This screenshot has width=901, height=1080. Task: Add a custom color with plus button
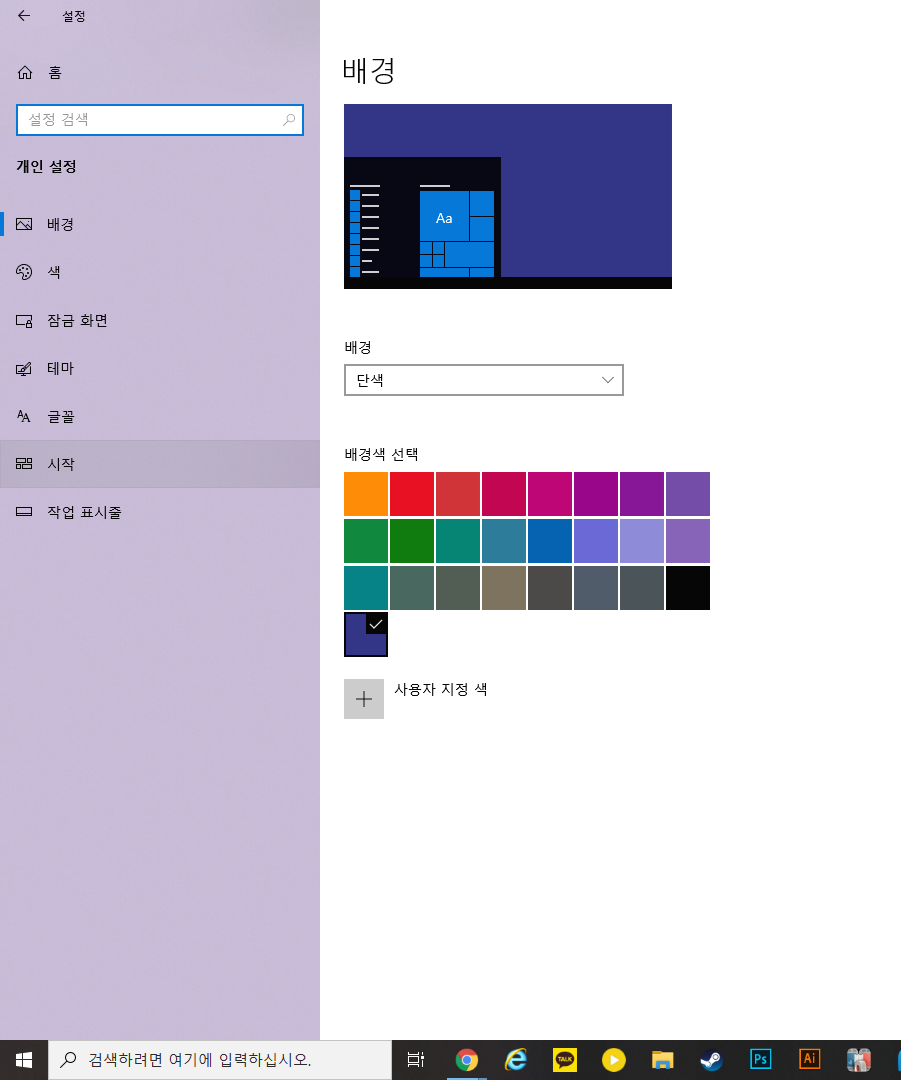pos(364,699)
